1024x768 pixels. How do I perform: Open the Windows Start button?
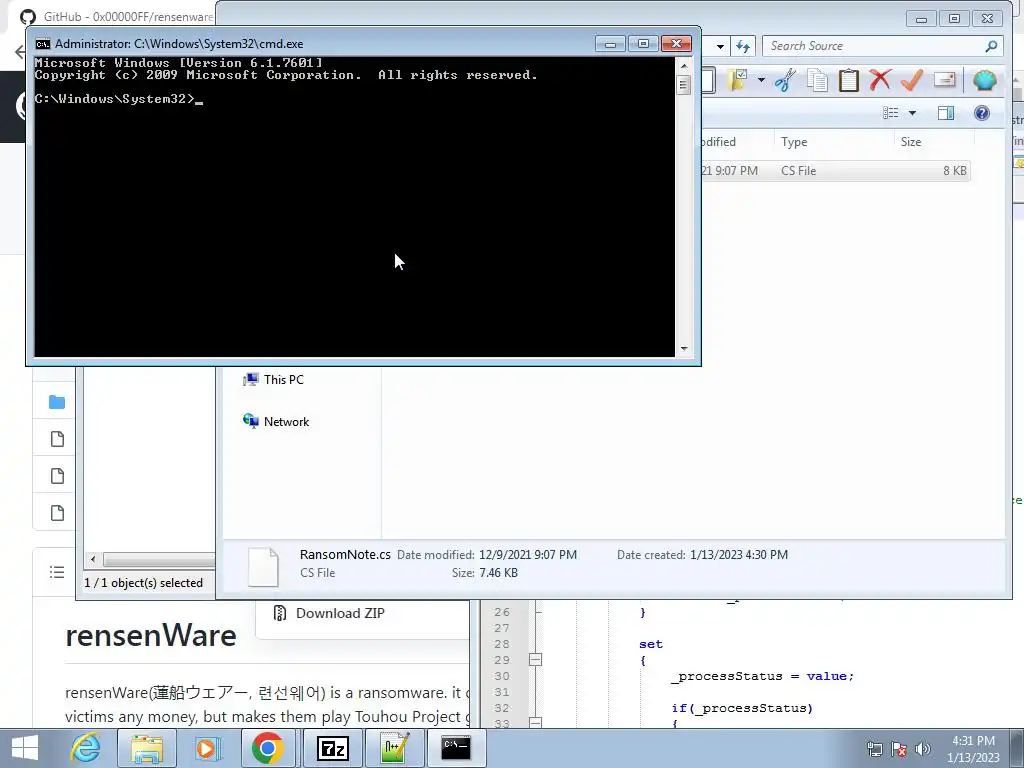(24, 748)
